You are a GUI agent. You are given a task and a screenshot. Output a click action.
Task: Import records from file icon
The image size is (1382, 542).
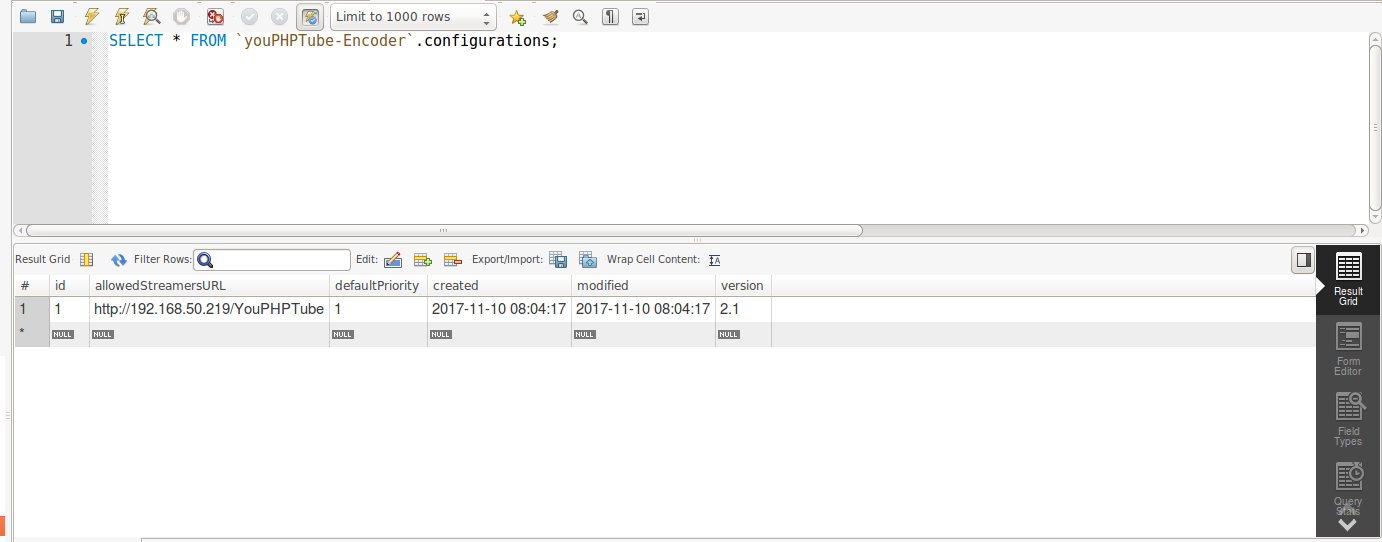tap(588, 260)
